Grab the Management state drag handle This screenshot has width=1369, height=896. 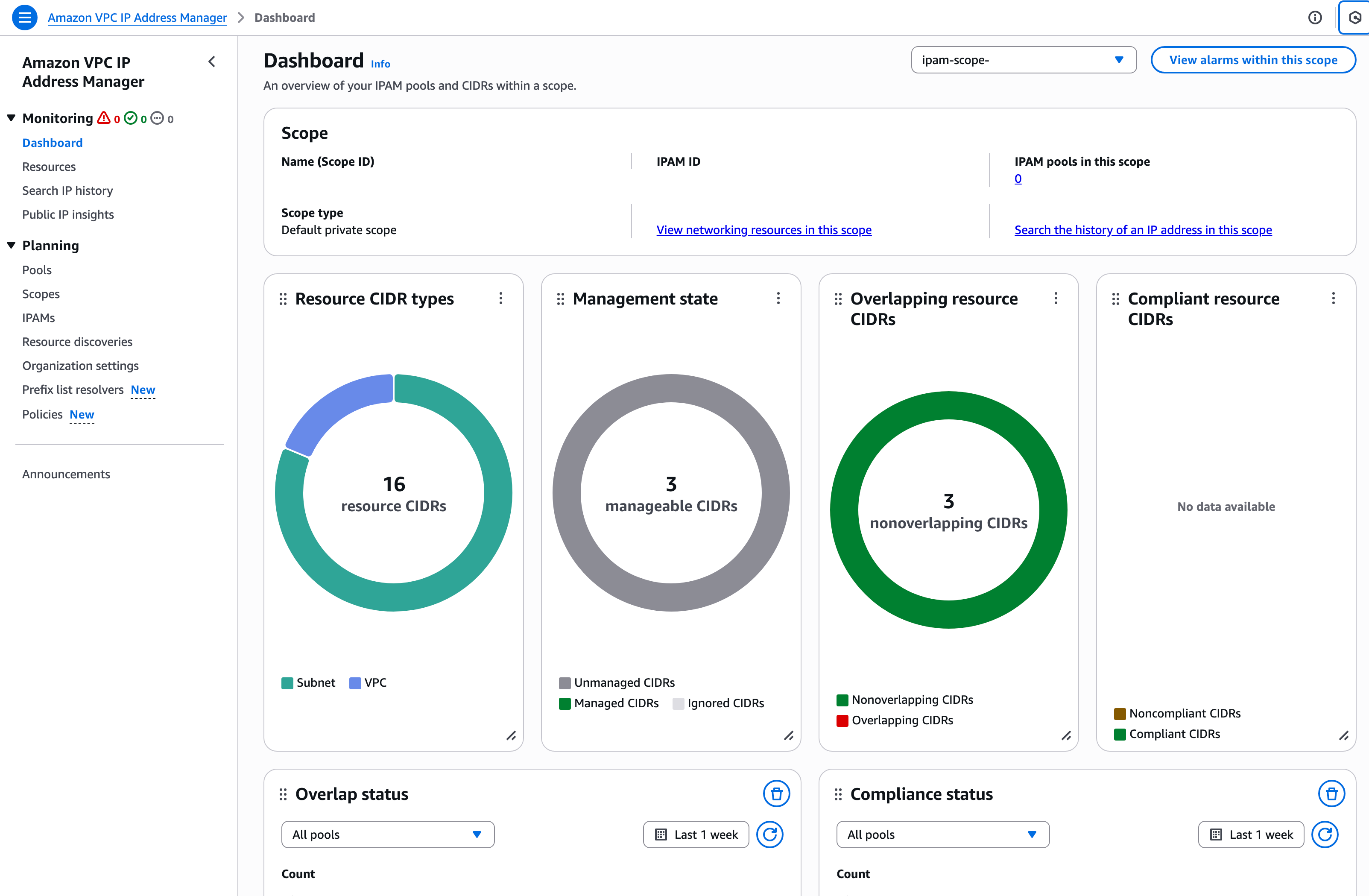pyautogui.click(x=560, y=299)
